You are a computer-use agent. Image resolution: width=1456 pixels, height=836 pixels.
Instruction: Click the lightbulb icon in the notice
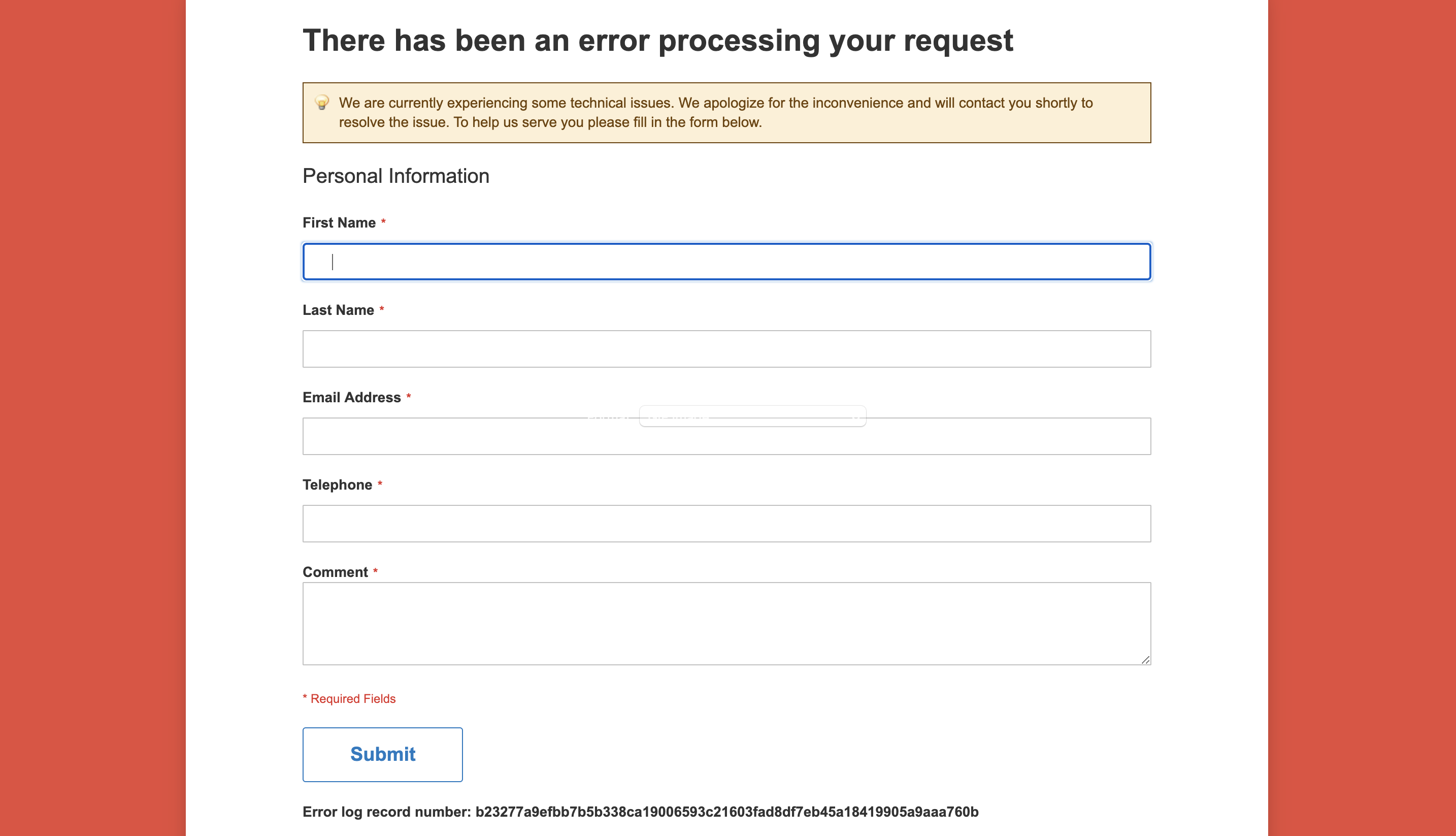[x=322, y=103]
